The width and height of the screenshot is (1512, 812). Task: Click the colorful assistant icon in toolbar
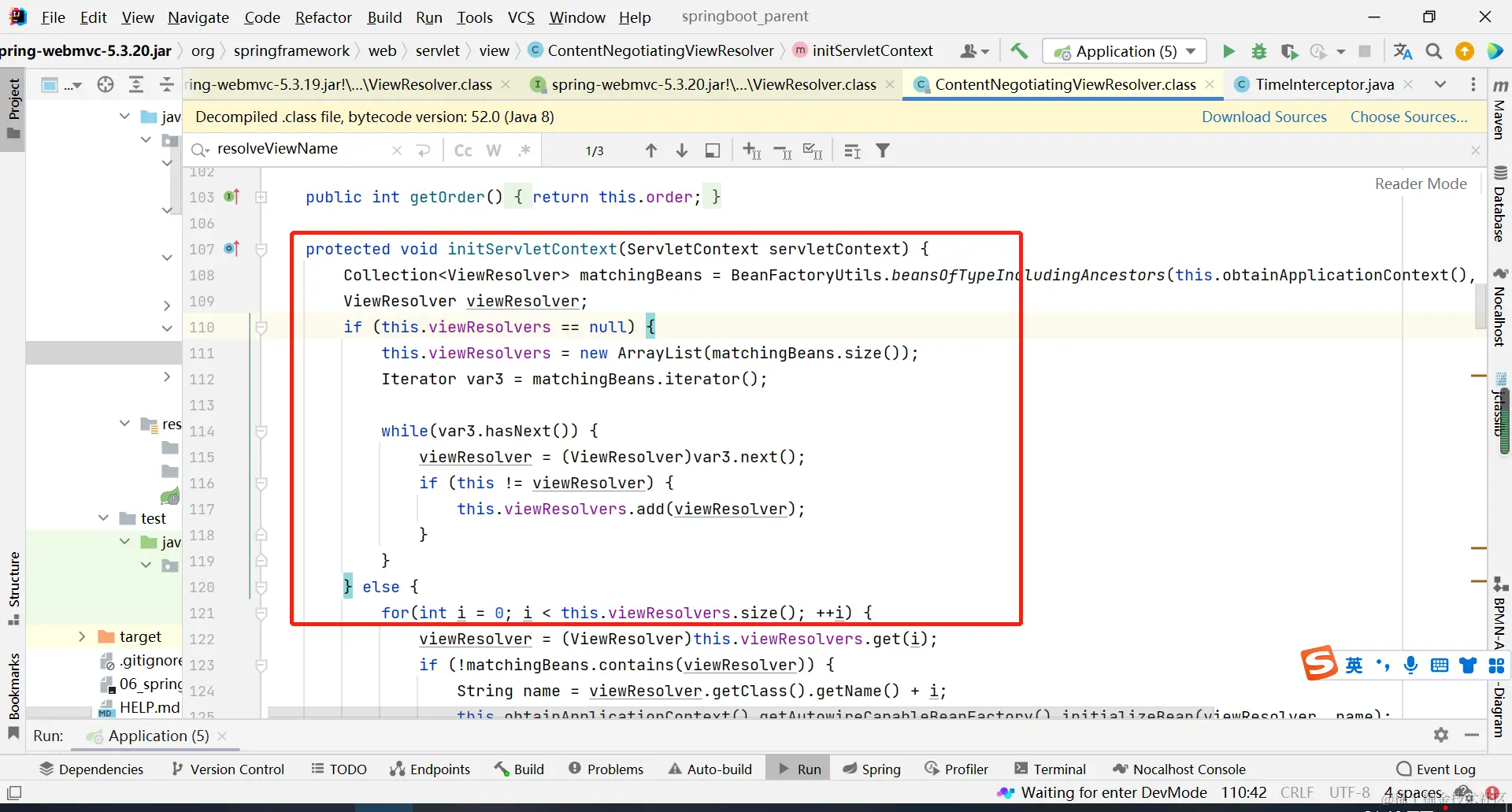pyautogui.click(x=1495, y=51)
